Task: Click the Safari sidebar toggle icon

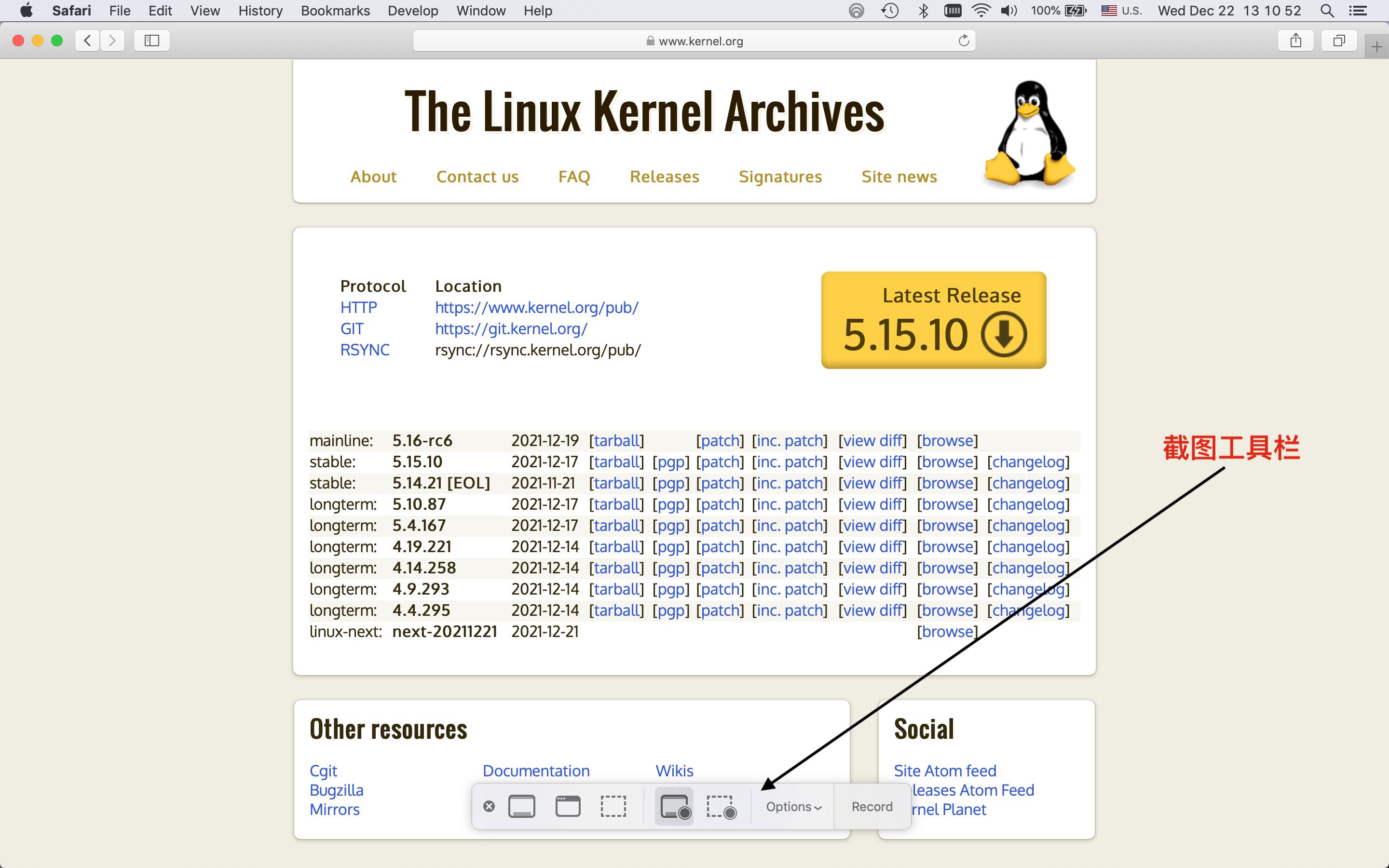Action: click(x=151, y=41)
